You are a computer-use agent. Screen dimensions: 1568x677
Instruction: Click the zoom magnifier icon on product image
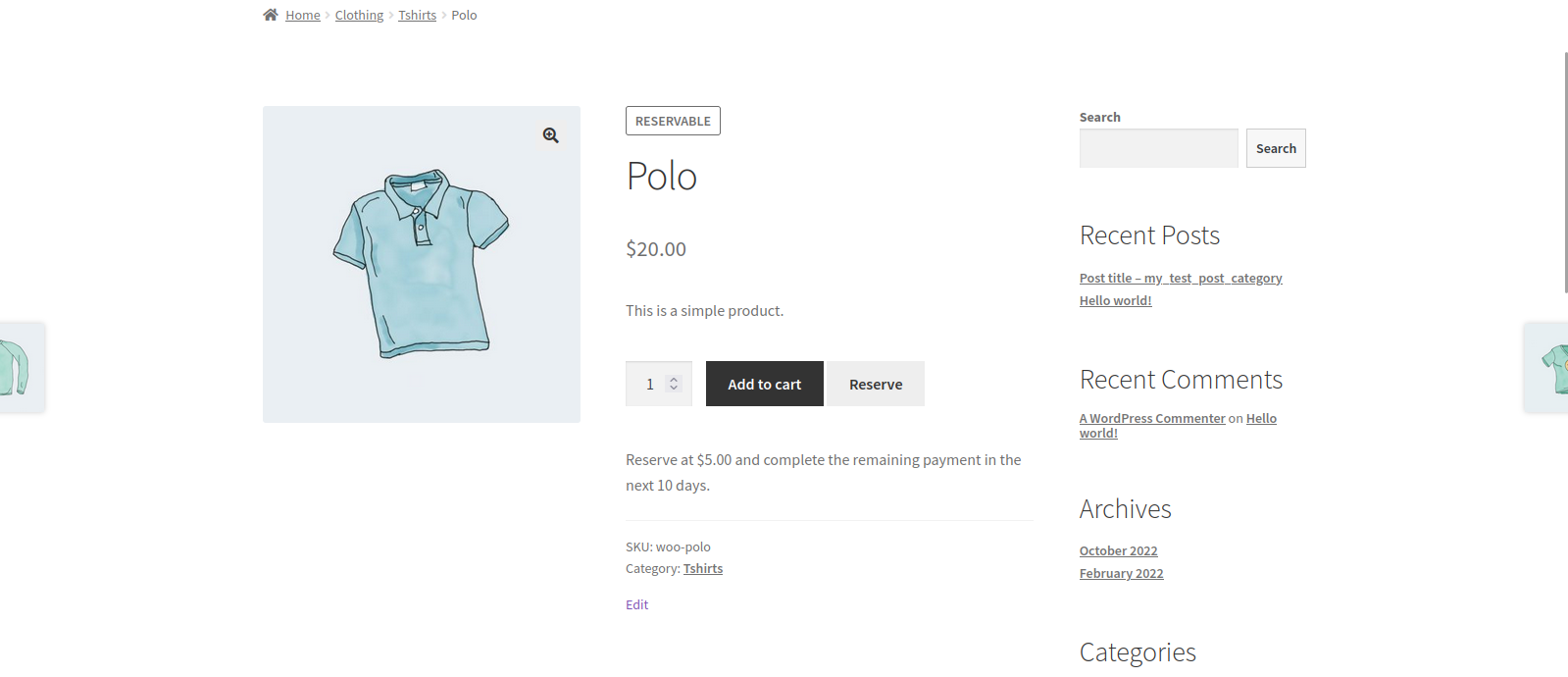point(551,135)
